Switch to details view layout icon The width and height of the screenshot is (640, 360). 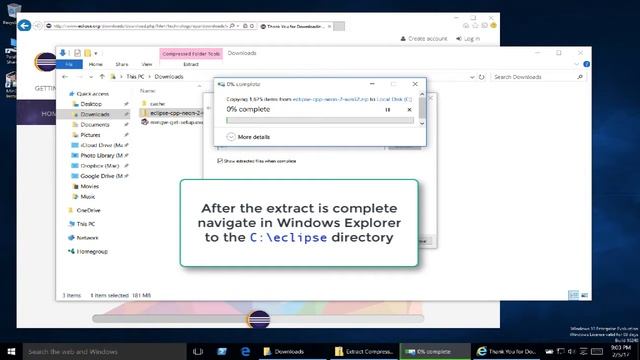[573, 295]
